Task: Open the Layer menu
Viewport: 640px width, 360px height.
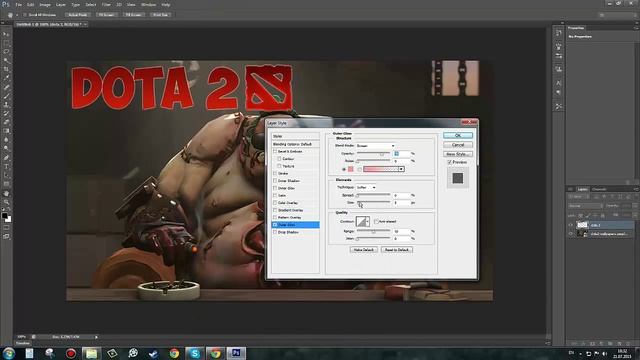Action: coord(61,5)
